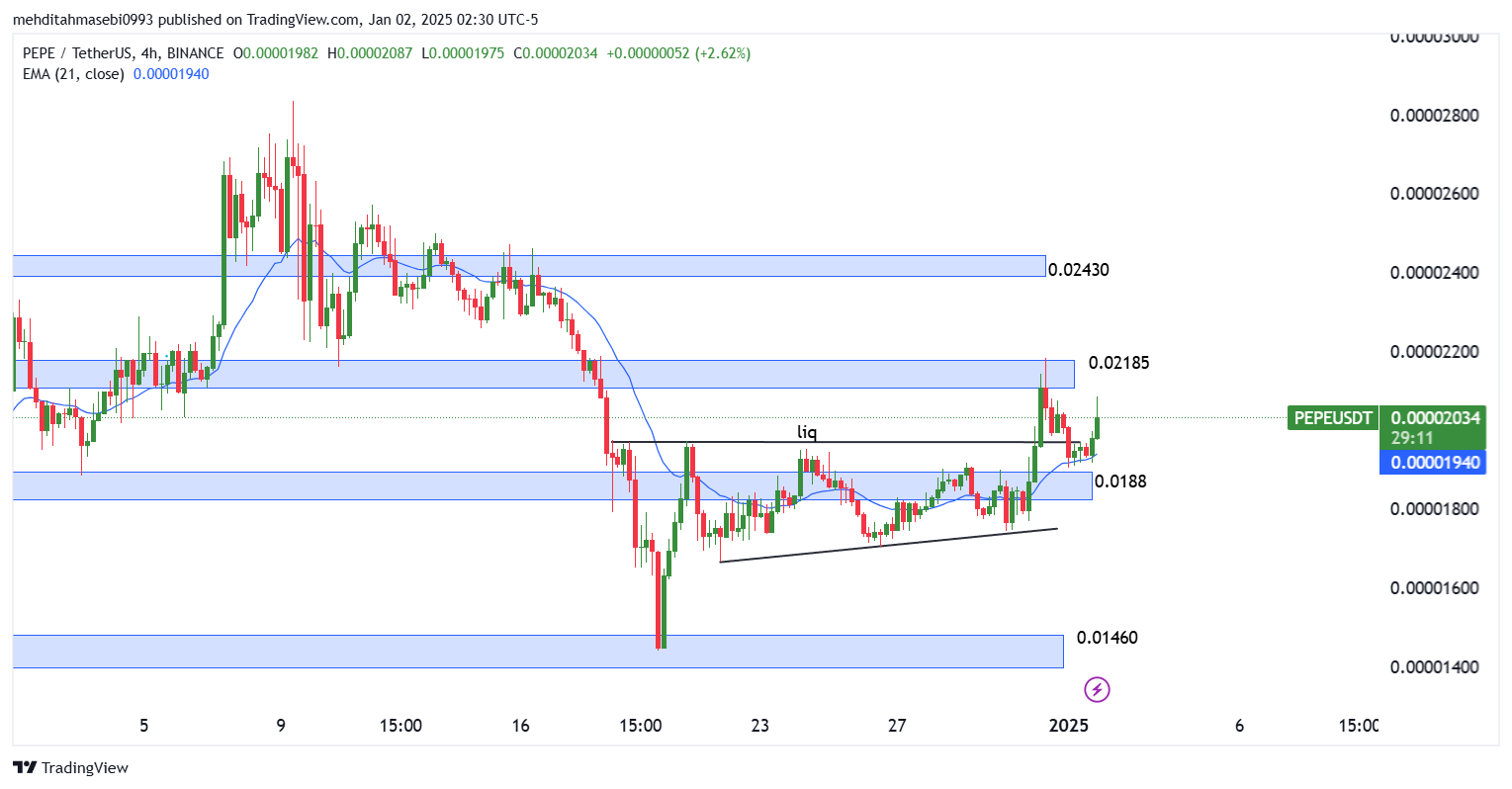This screenshot has width=1512, height=789.
Task: Click the 6 date label on time axis
Action: tap(1240, 726)
